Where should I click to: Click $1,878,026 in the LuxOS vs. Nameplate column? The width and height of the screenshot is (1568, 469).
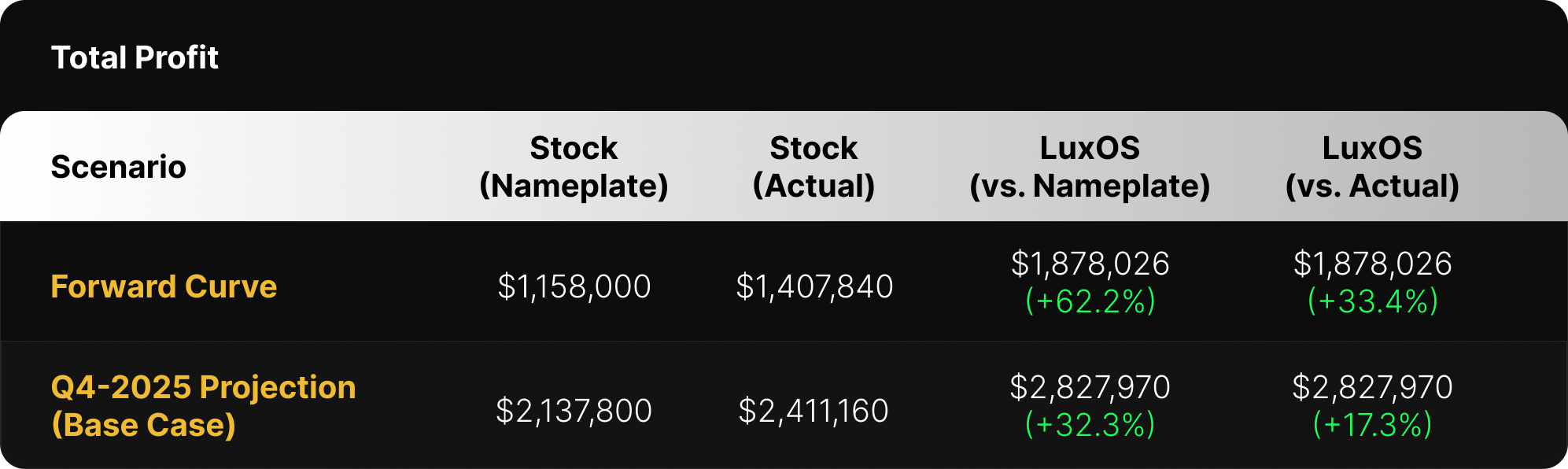1090,264
